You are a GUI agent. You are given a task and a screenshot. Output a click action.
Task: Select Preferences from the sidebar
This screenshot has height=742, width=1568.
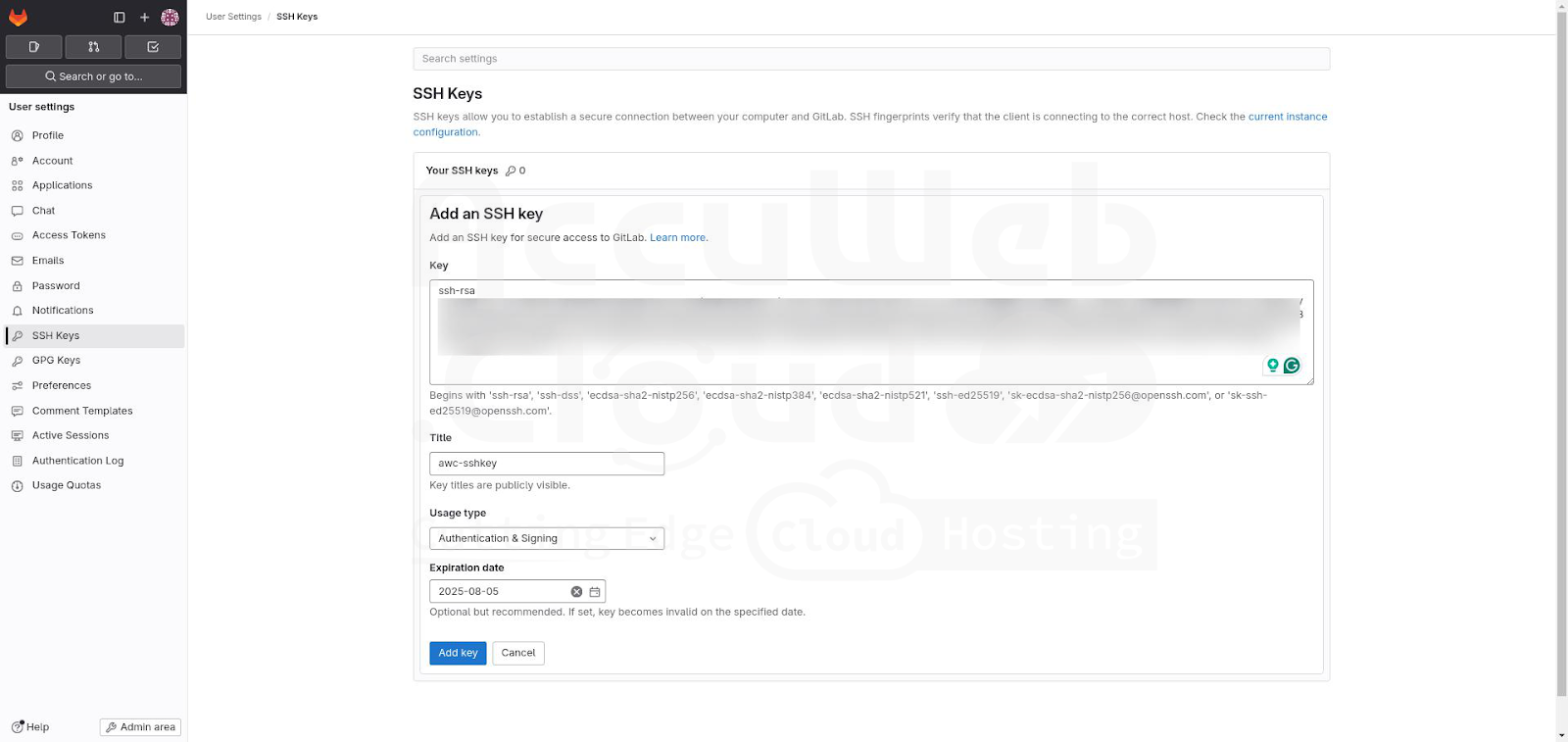(x=61, y=386)
